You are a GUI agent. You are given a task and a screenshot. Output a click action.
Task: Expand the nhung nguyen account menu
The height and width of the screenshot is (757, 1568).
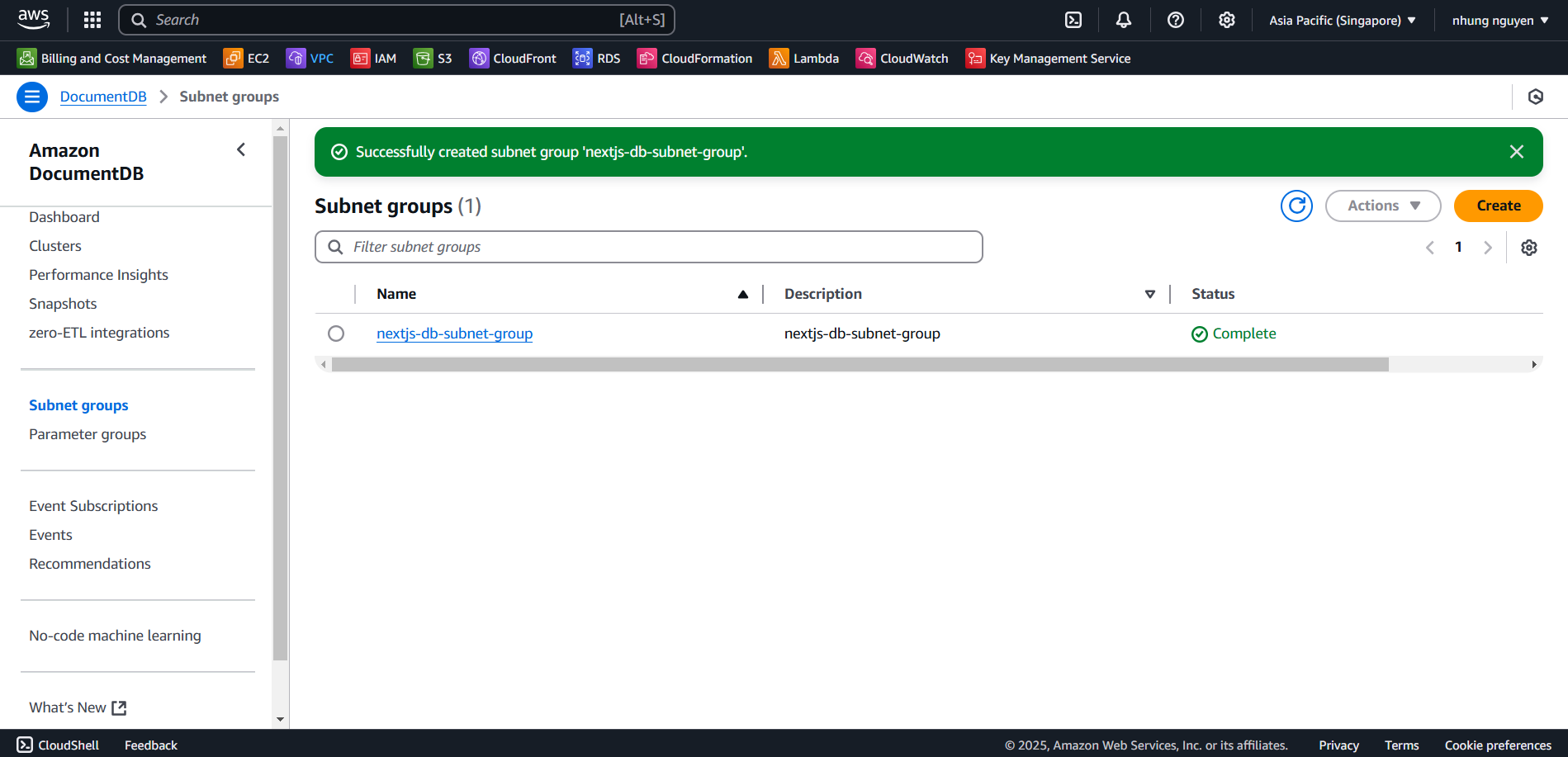click(x=1499, y=20)
